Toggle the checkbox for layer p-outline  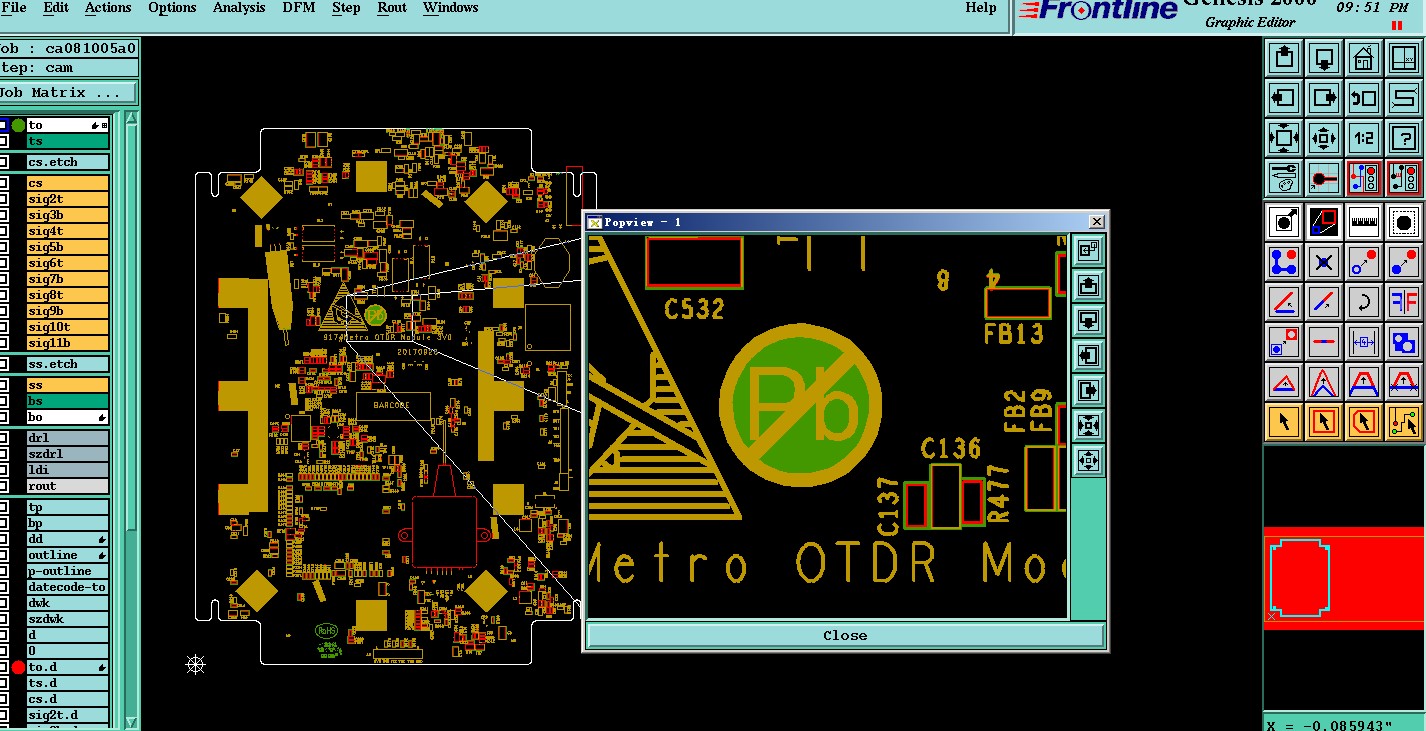click(x=4, y=571)
